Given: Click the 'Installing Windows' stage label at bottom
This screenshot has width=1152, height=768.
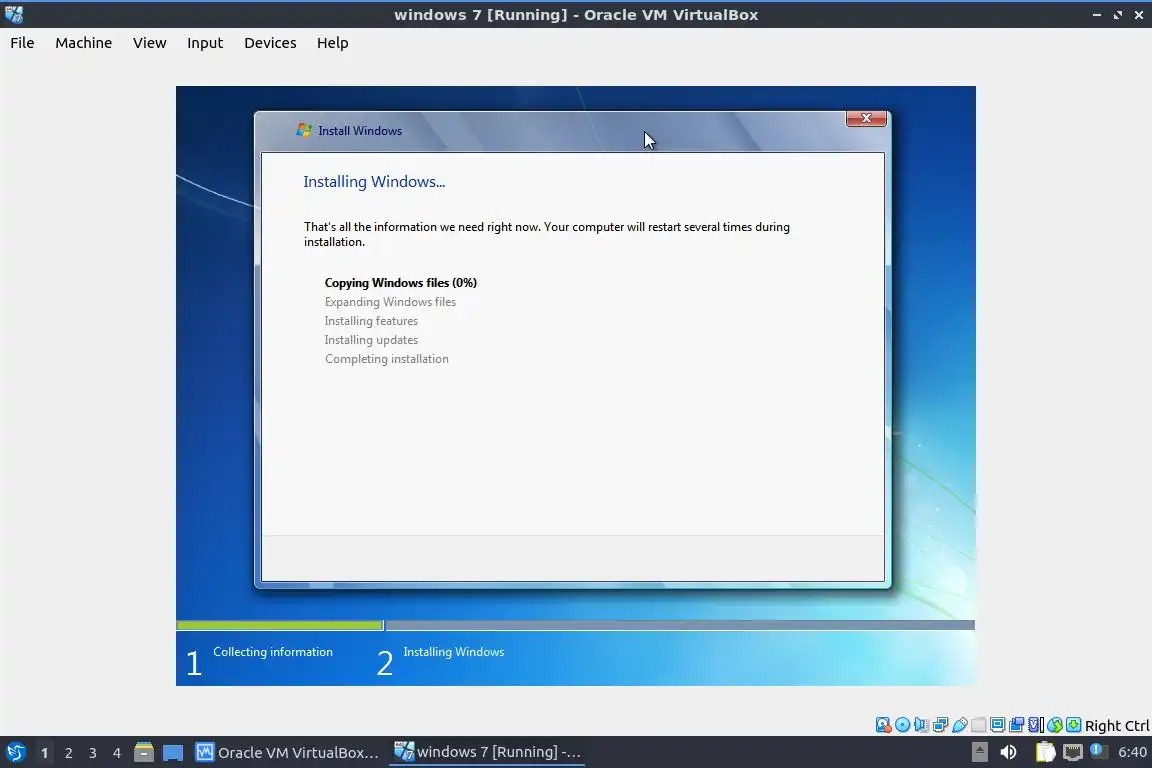Looking at the screenshot, I should pos(453,652).
